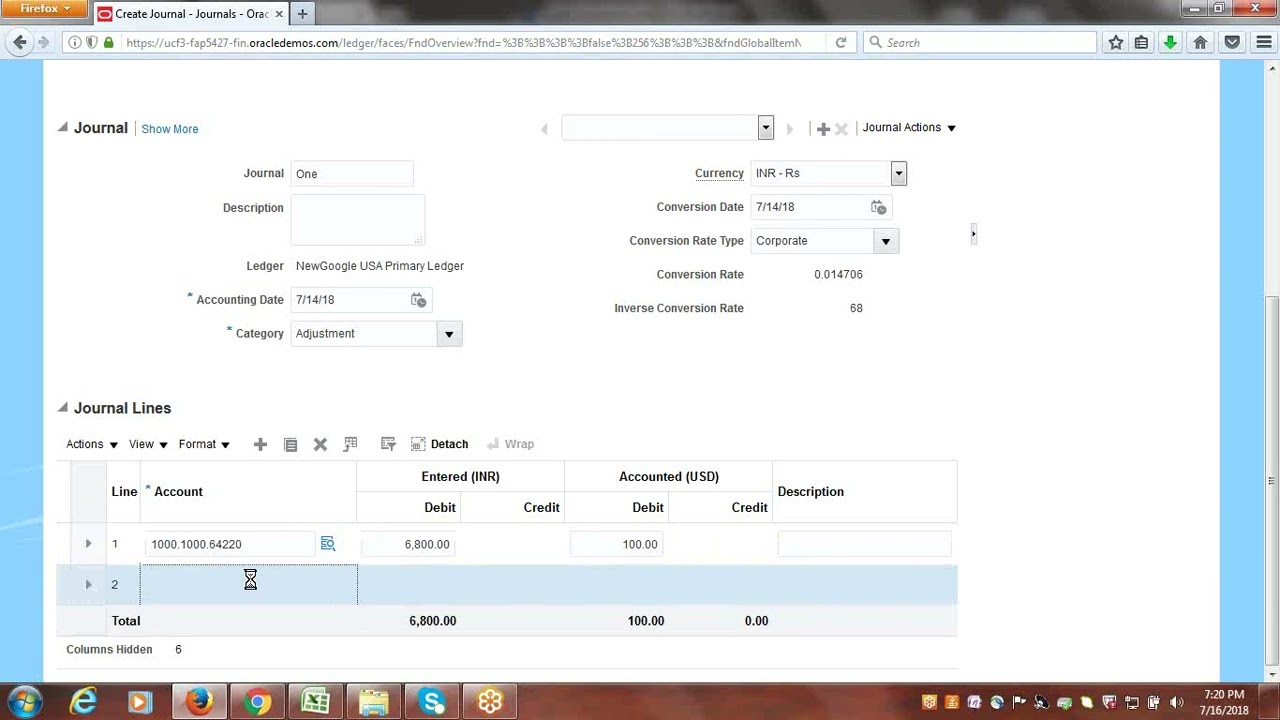Click the previous journal arrow
The width and height of the screenshot is (1280, 720).
pos(544,129)
